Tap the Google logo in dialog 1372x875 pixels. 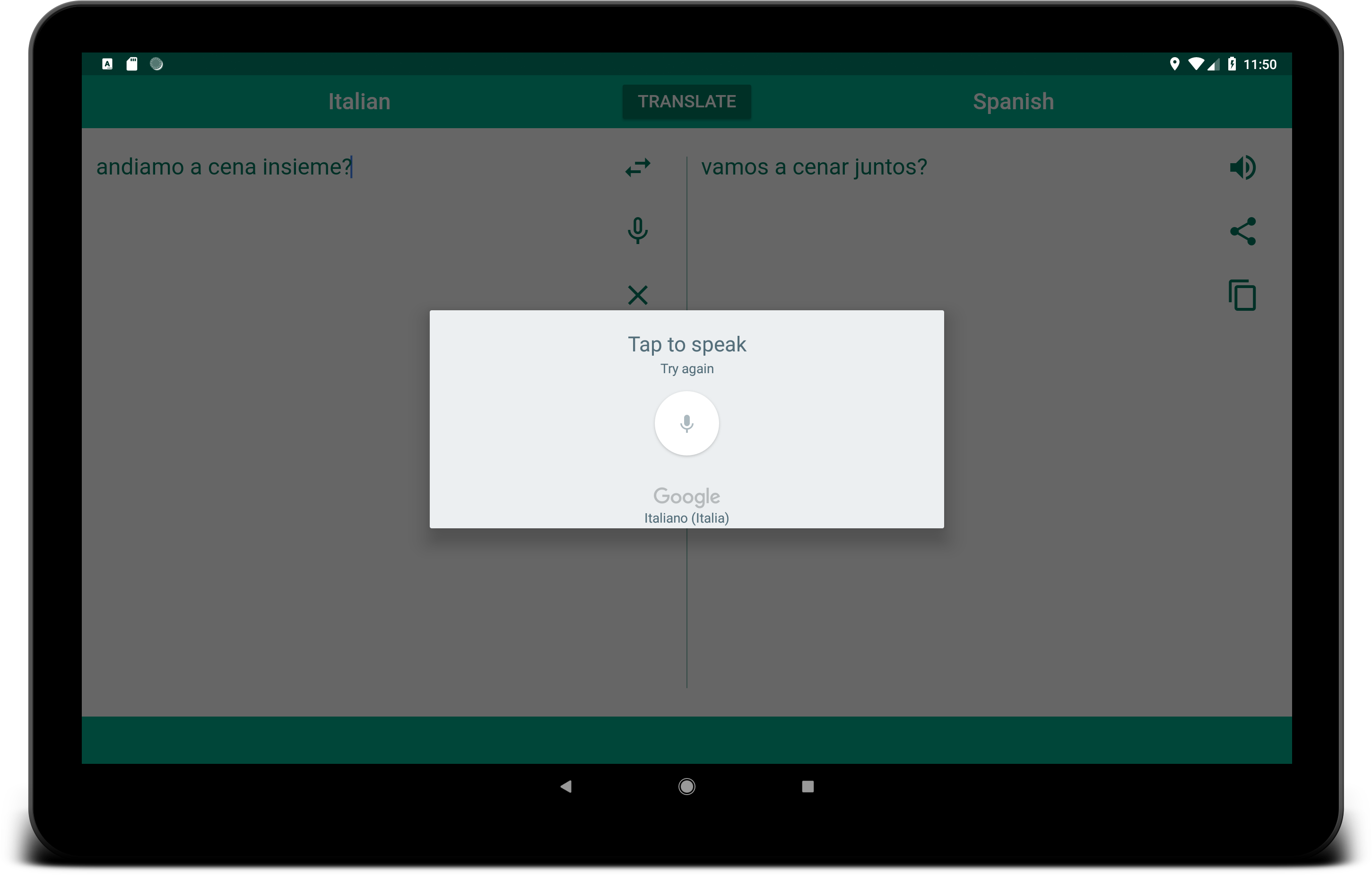(x=686, y=497)
